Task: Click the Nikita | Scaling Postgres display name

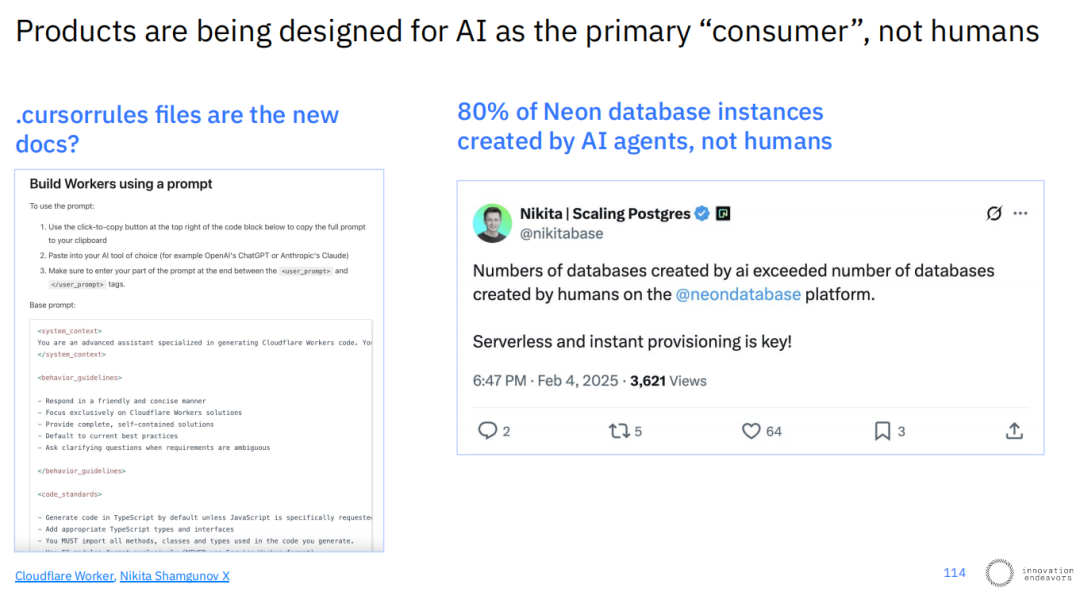Action: (x=605, y=214)
